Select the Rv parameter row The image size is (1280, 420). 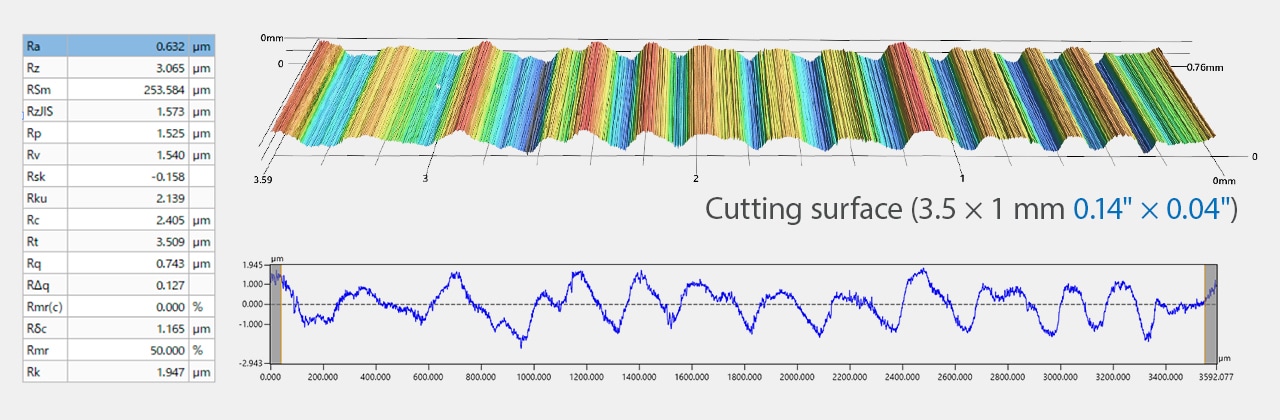pyautogui.click(x=118, y=155)
